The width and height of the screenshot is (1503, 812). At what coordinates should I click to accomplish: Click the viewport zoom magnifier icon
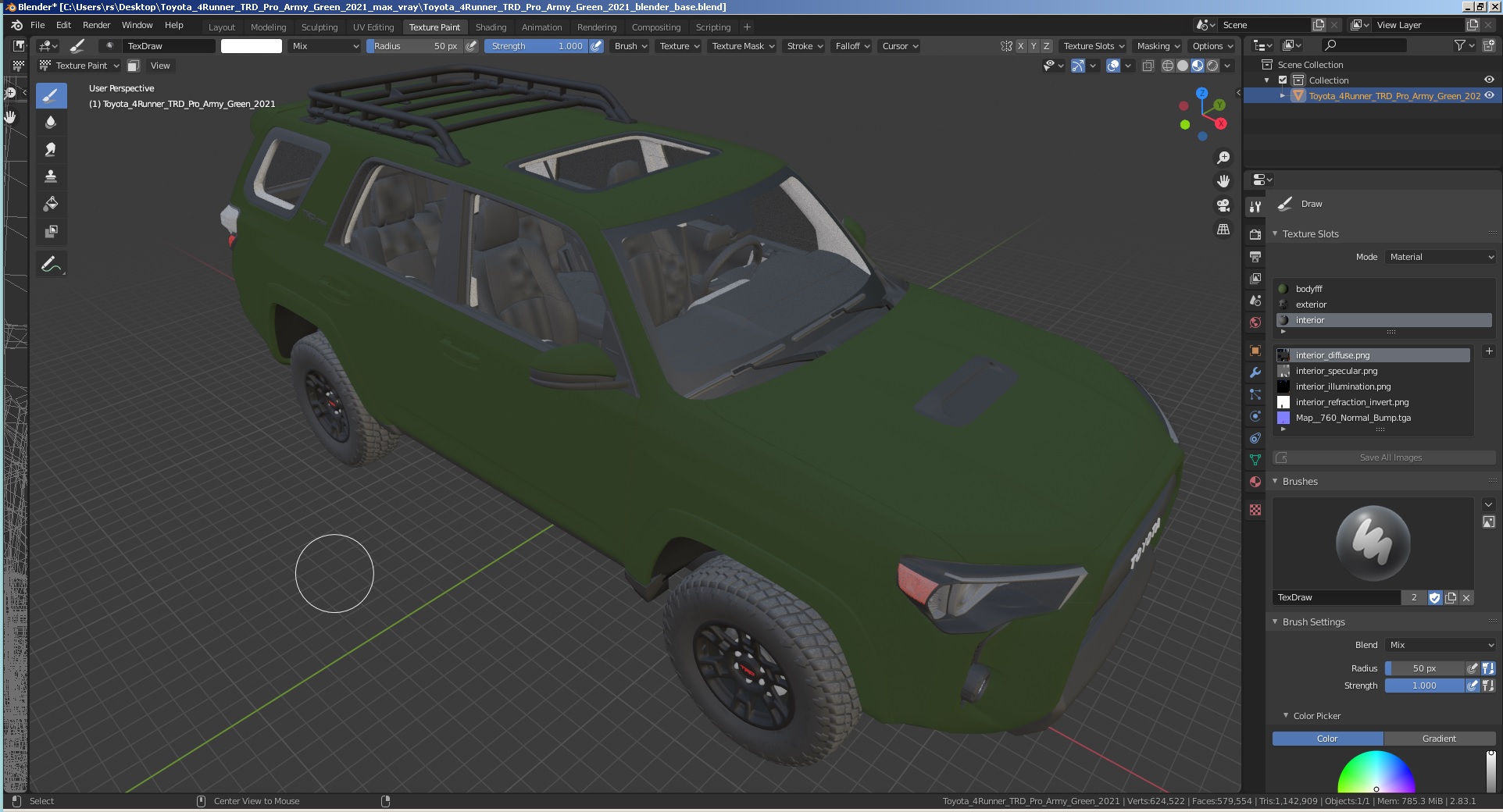1223,158
